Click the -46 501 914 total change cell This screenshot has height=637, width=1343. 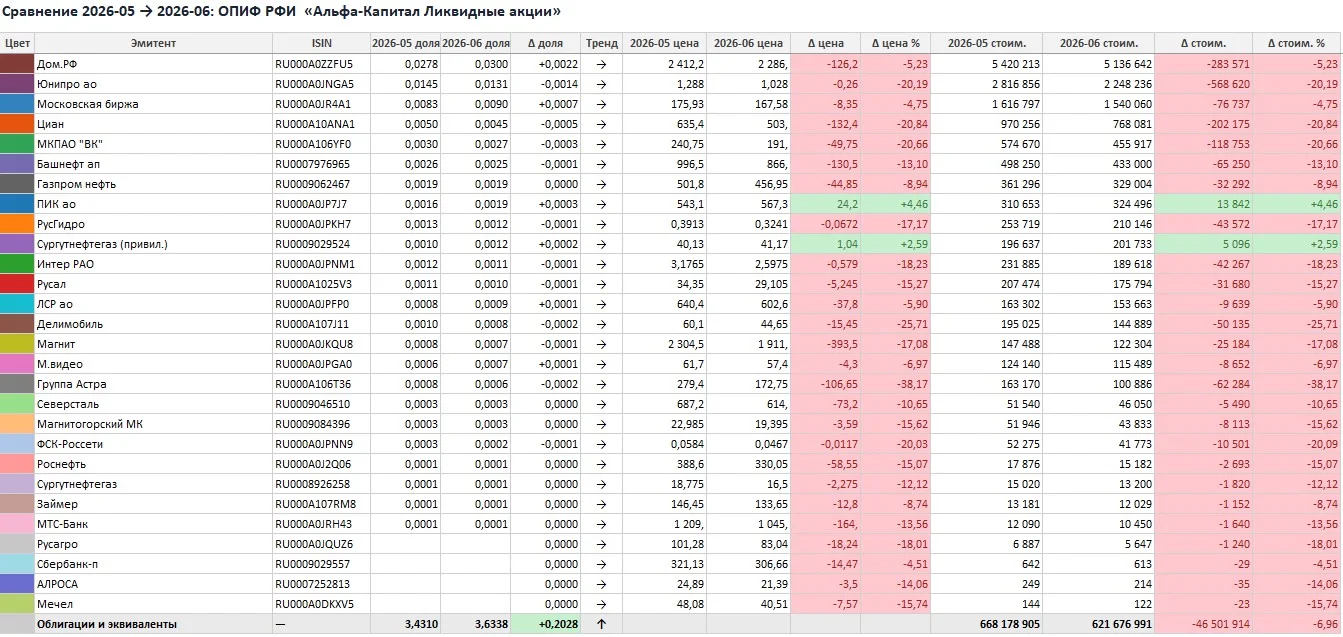(x=1203, y=624)
